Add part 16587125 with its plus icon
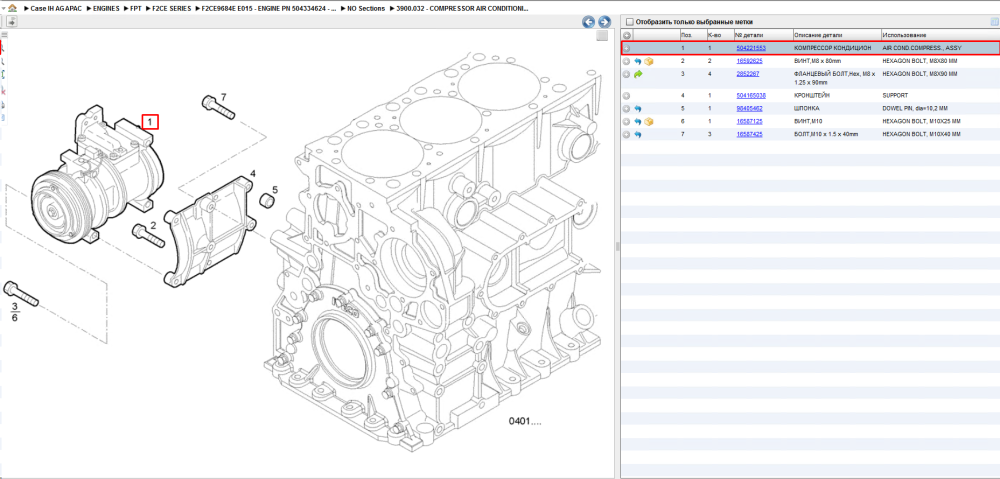1000x479 pixels. point(627,121)
